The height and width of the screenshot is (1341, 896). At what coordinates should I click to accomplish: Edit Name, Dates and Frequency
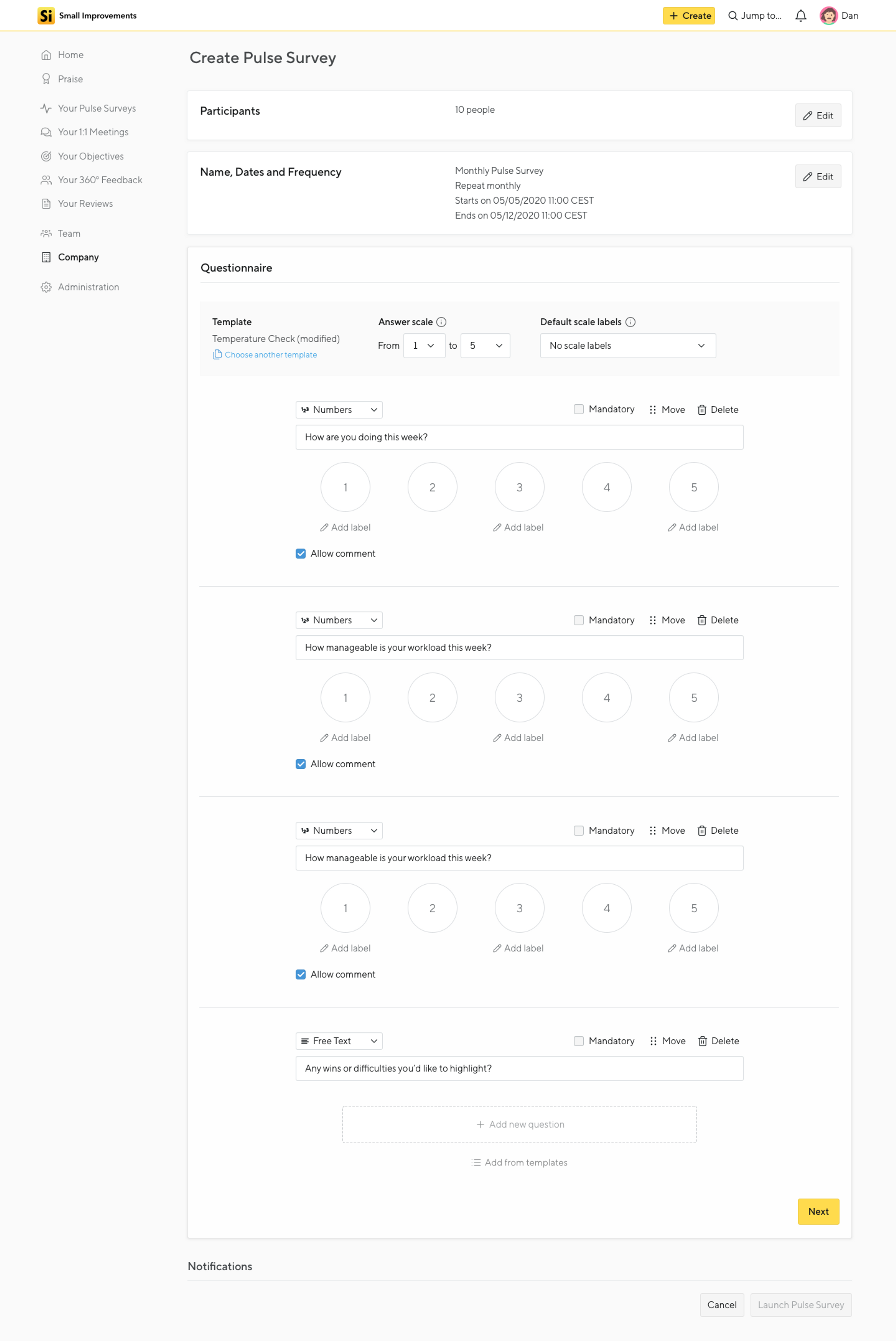click(x=818, y=176)
